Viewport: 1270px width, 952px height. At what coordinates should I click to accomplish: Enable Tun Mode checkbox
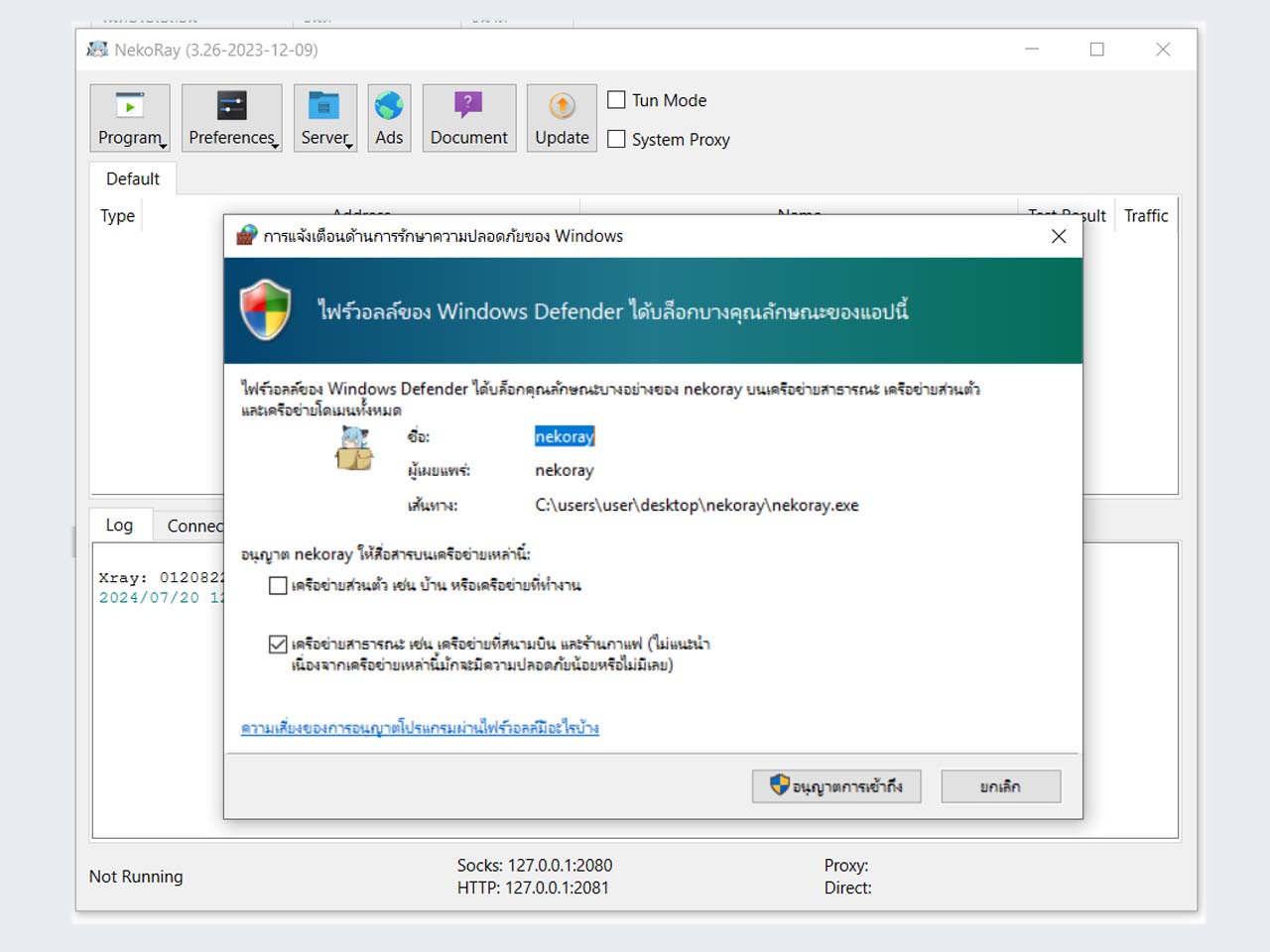(616, 100)
